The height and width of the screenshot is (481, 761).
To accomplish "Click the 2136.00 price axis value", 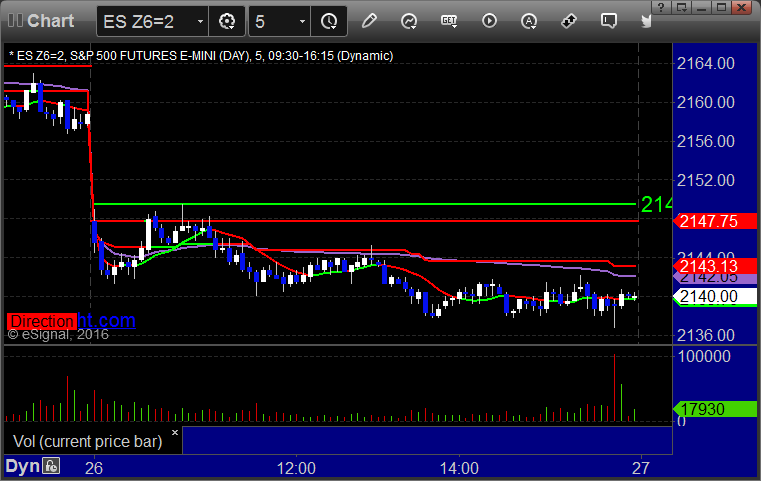I will [x=706, y=335].
